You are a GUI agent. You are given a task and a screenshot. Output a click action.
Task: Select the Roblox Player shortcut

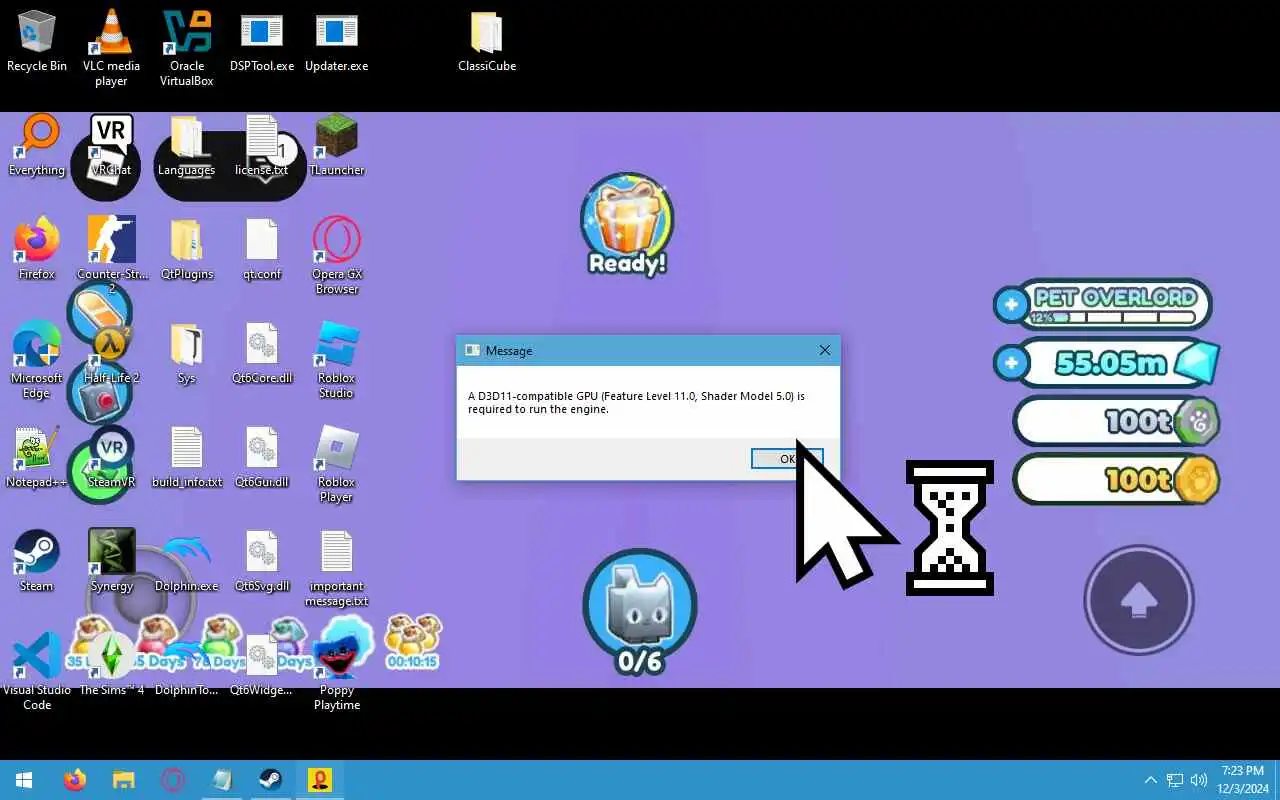coord(337,464)
